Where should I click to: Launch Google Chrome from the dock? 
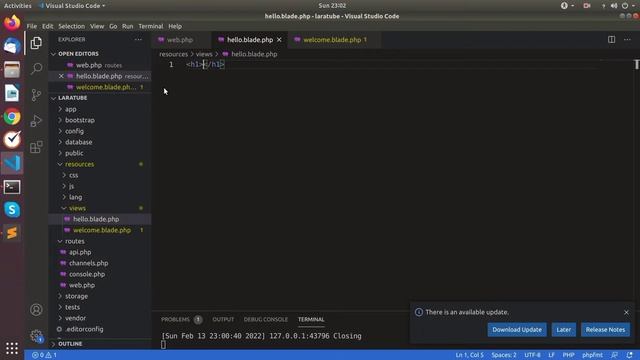(x=12, y=117)
